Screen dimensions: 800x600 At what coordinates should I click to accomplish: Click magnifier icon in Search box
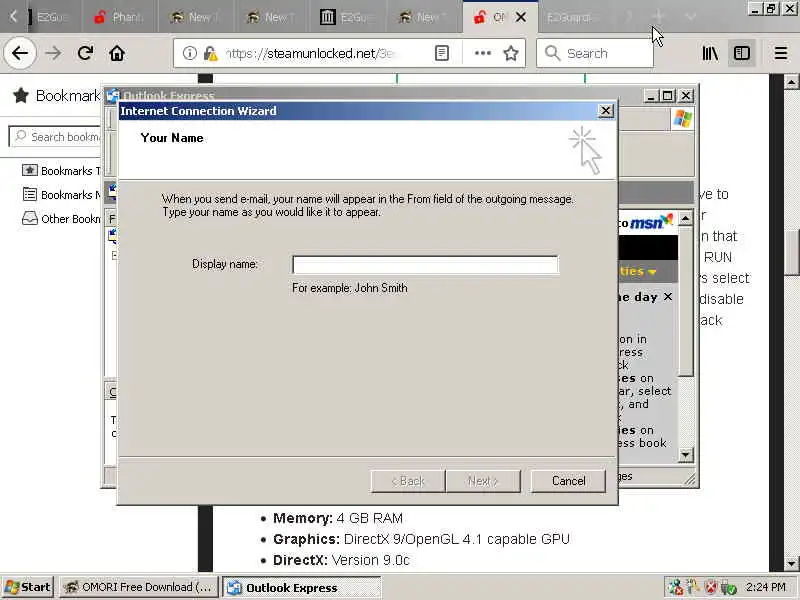click(x=552, y=53)
